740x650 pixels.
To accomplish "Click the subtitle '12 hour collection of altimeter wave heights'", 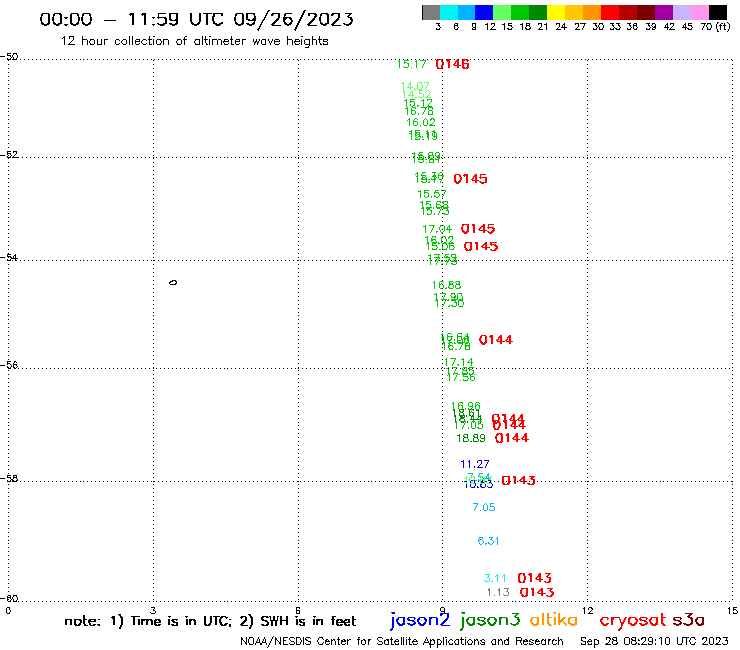I will click(x=194, y=41).
